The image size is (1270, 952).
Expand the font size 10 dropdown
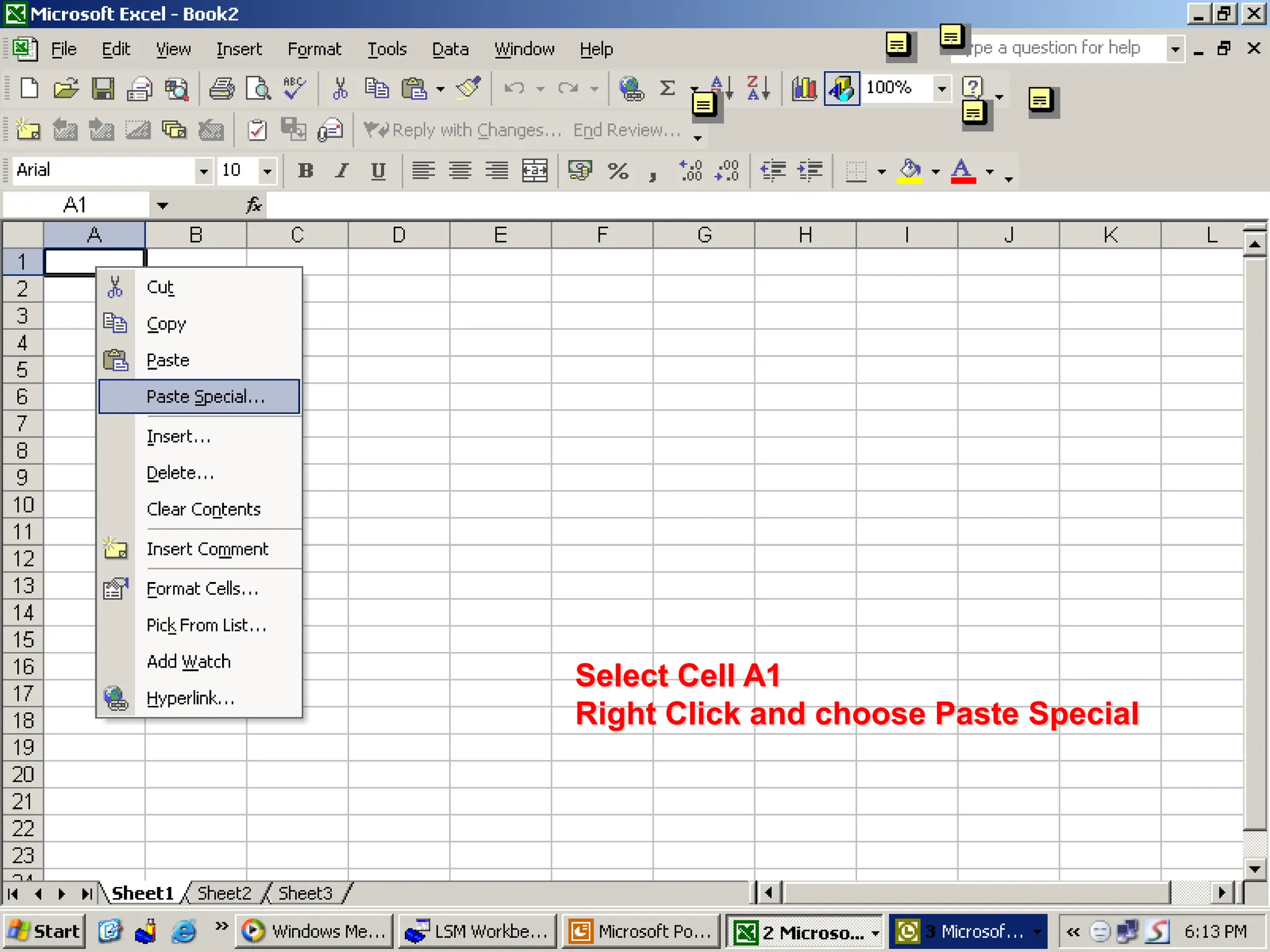coord(267,171)
